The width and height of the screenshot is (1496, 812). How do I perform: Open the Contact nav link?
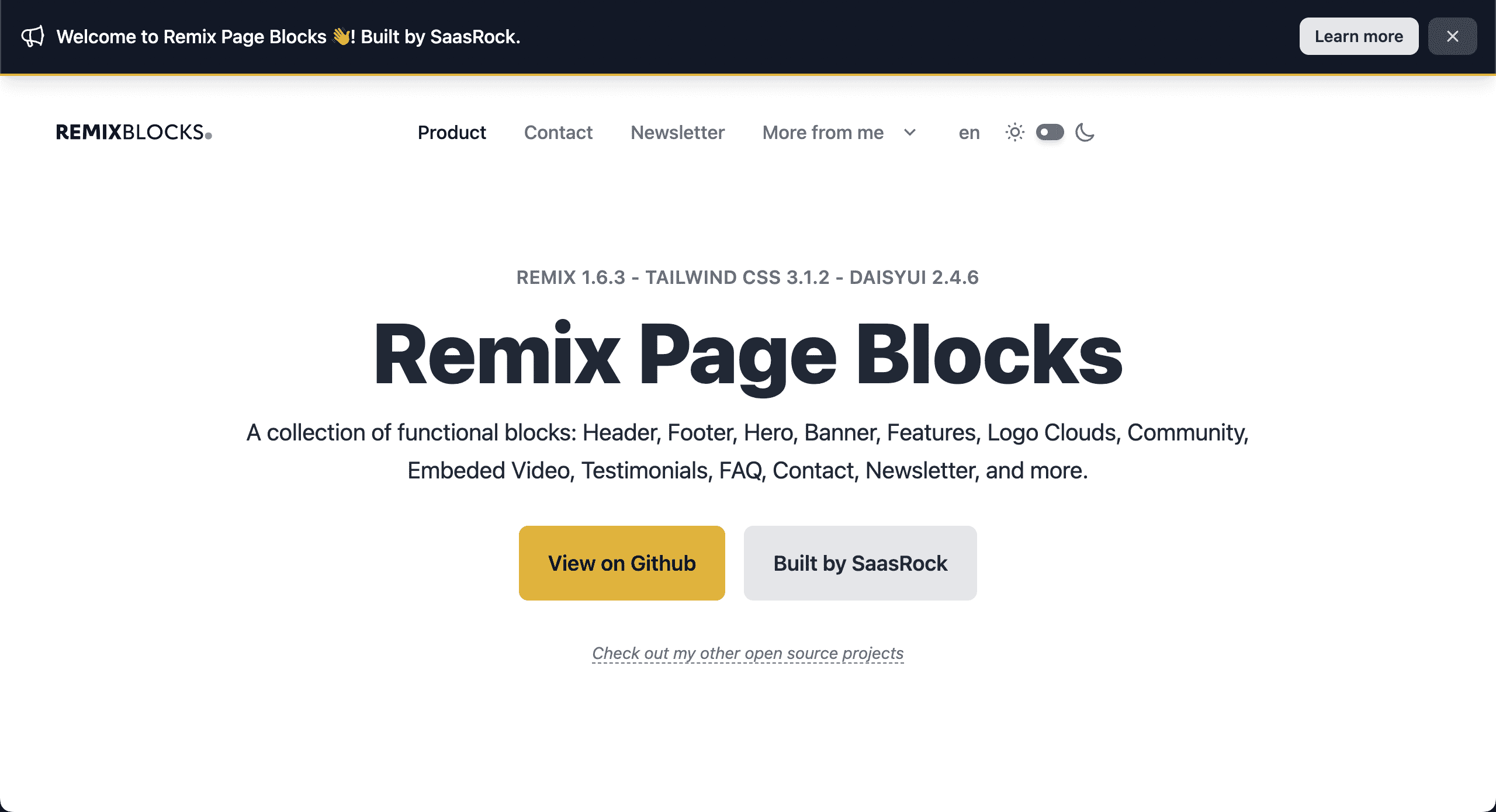tap(558, 133)
